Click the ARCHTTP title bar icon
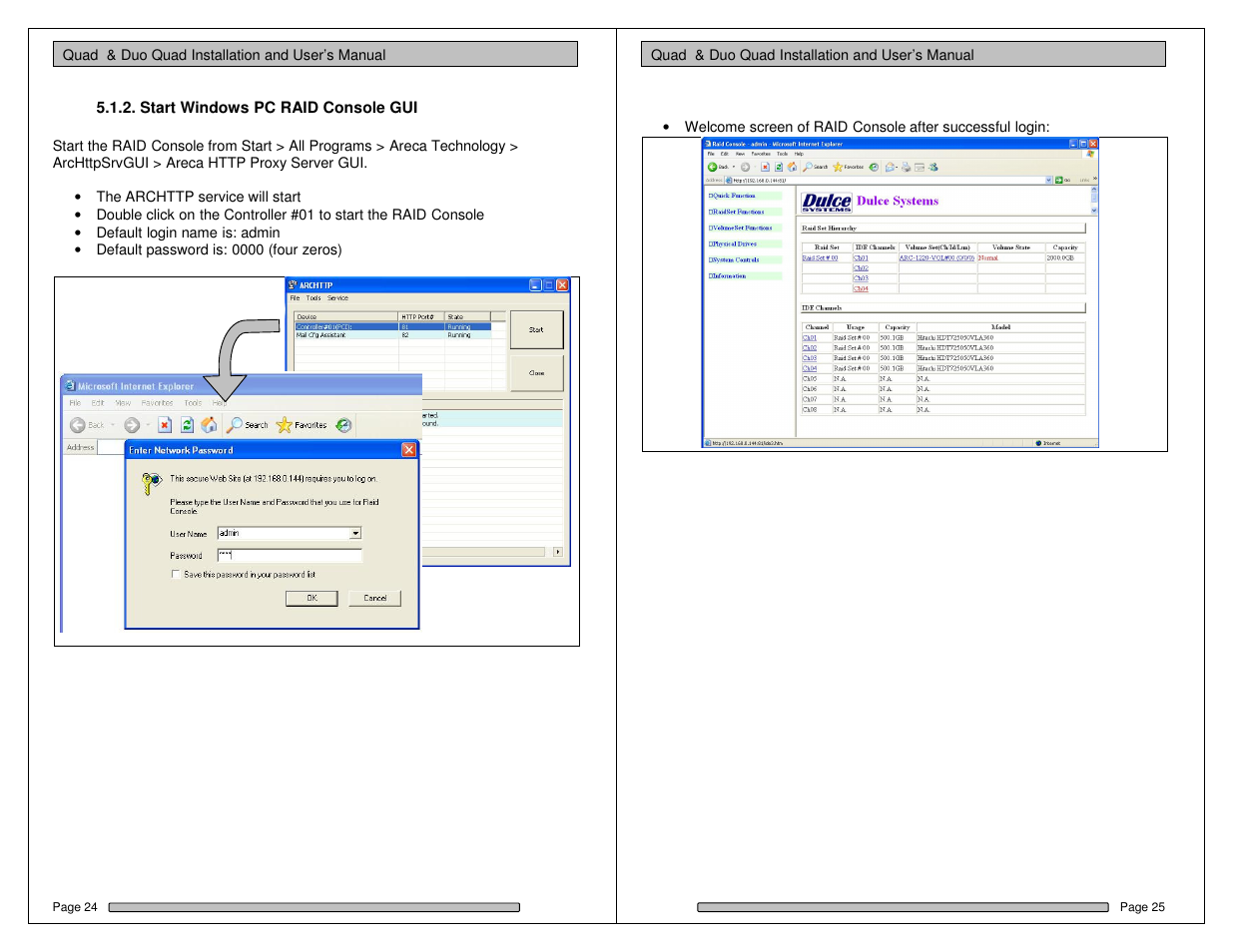 293,285
